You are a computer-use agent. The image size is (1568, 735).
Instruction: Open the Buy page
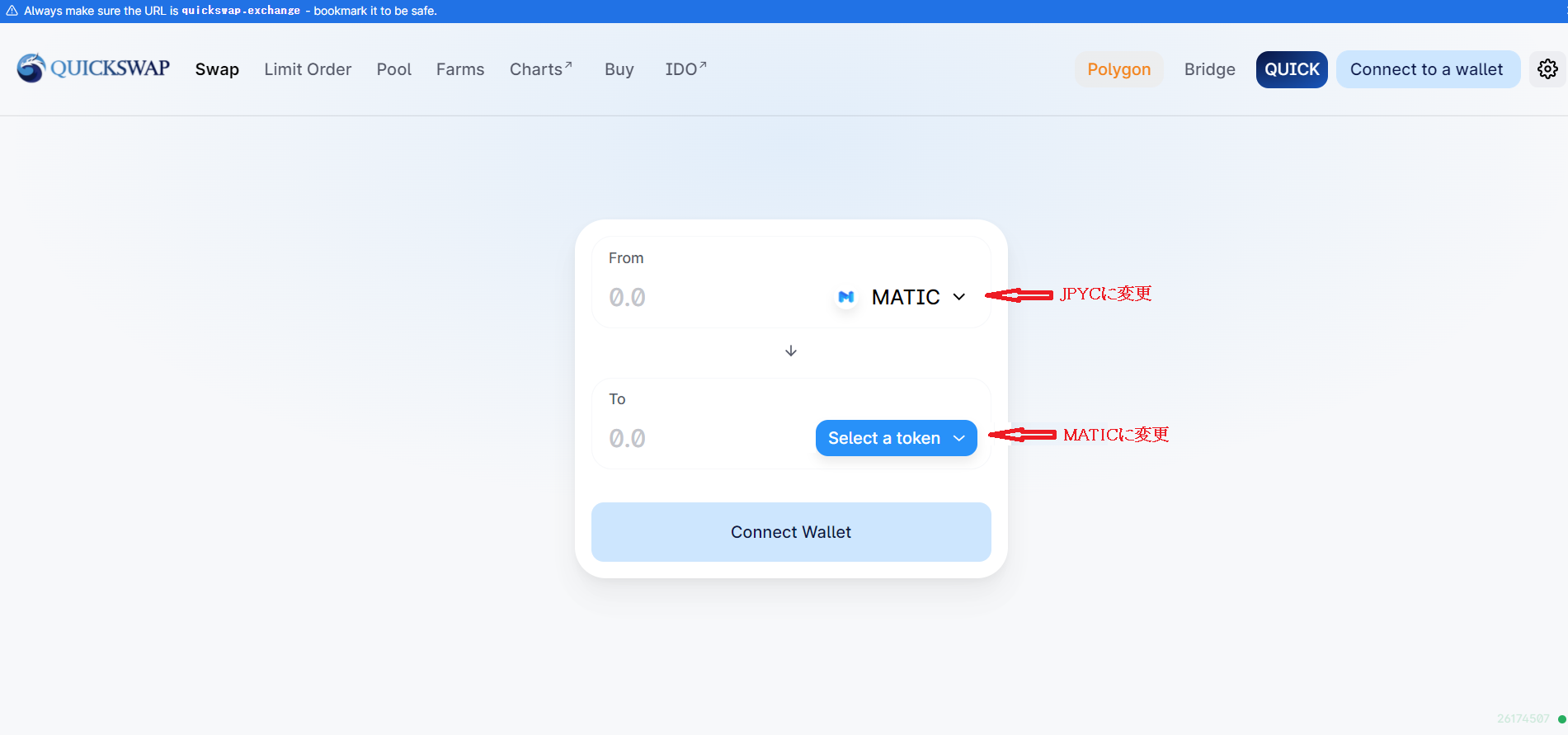[619, 69]
